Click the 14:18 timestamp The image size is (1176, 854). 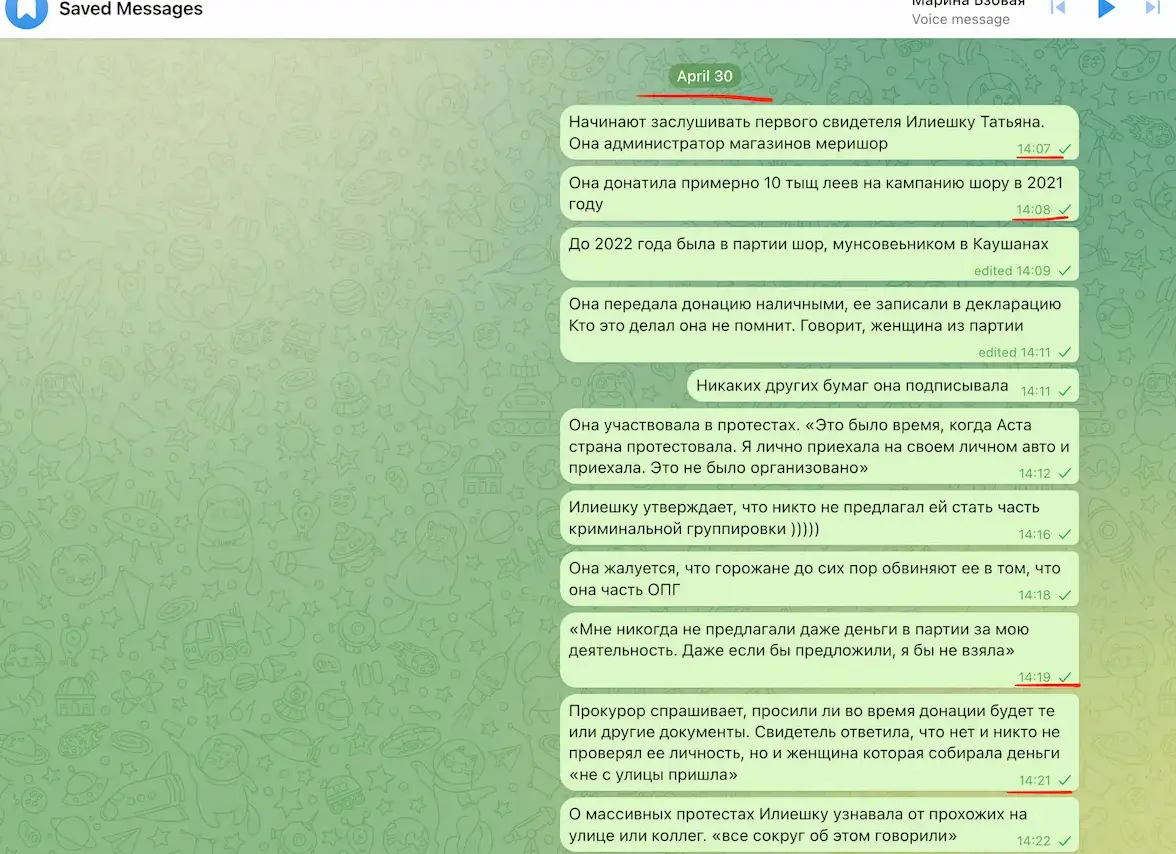click(1034, 595)
